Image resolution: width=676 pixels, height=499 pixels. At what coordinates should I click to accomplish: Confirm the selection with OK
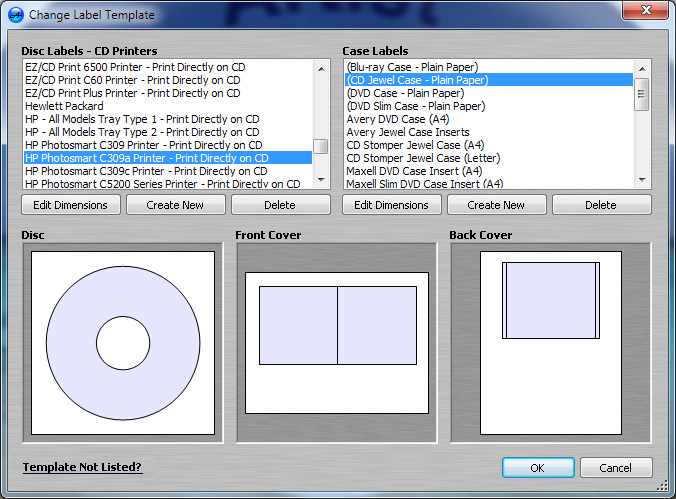(538, 468)
